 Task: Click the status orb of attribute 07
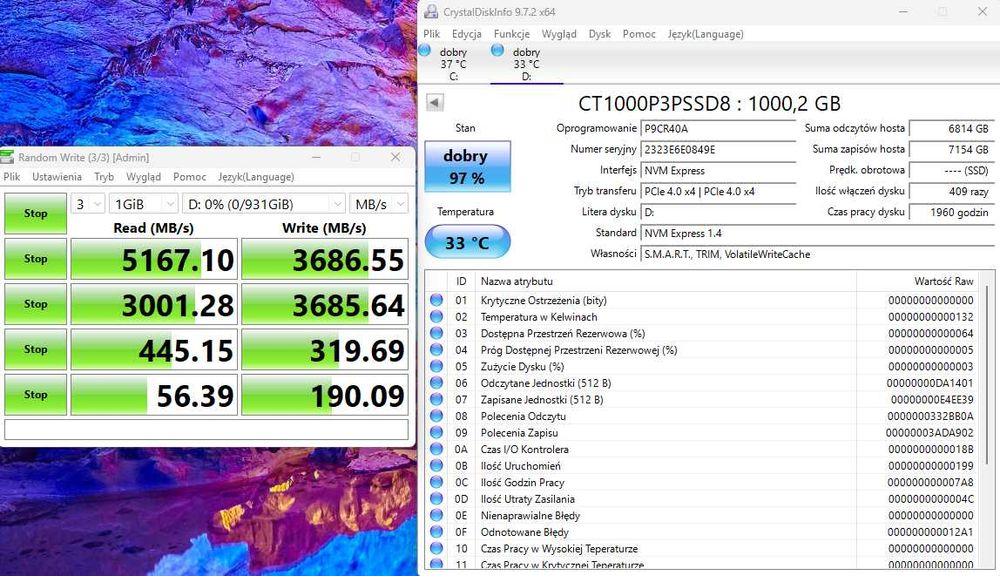(x=436, y=399)
